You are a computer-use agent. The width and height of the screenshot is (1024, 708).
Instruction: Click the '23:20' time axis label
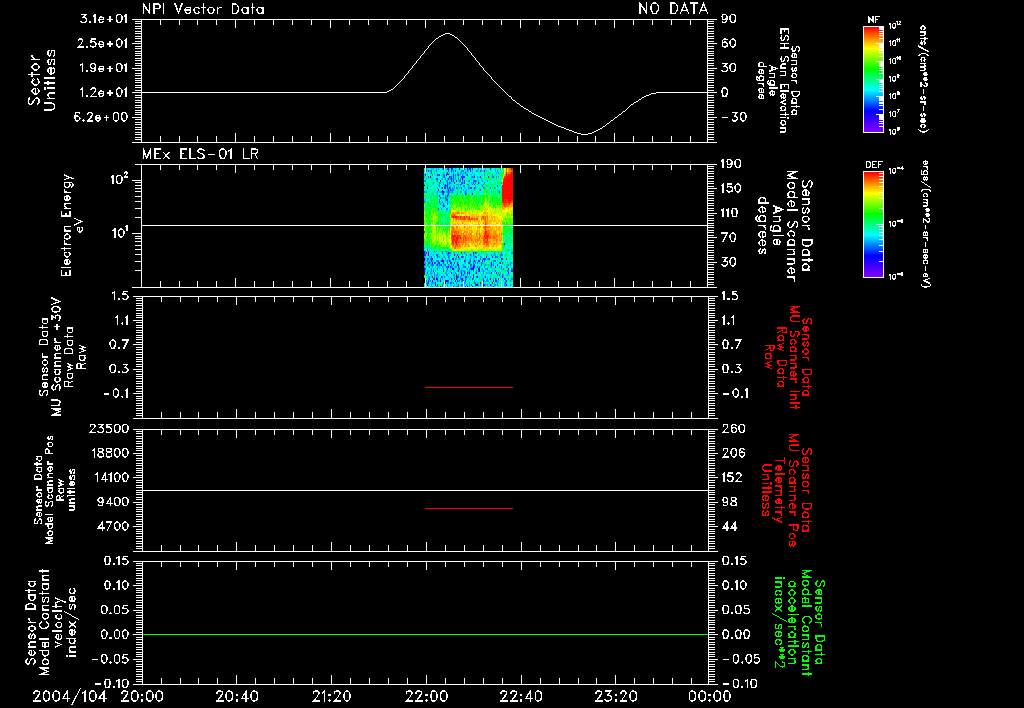[615, 696]
